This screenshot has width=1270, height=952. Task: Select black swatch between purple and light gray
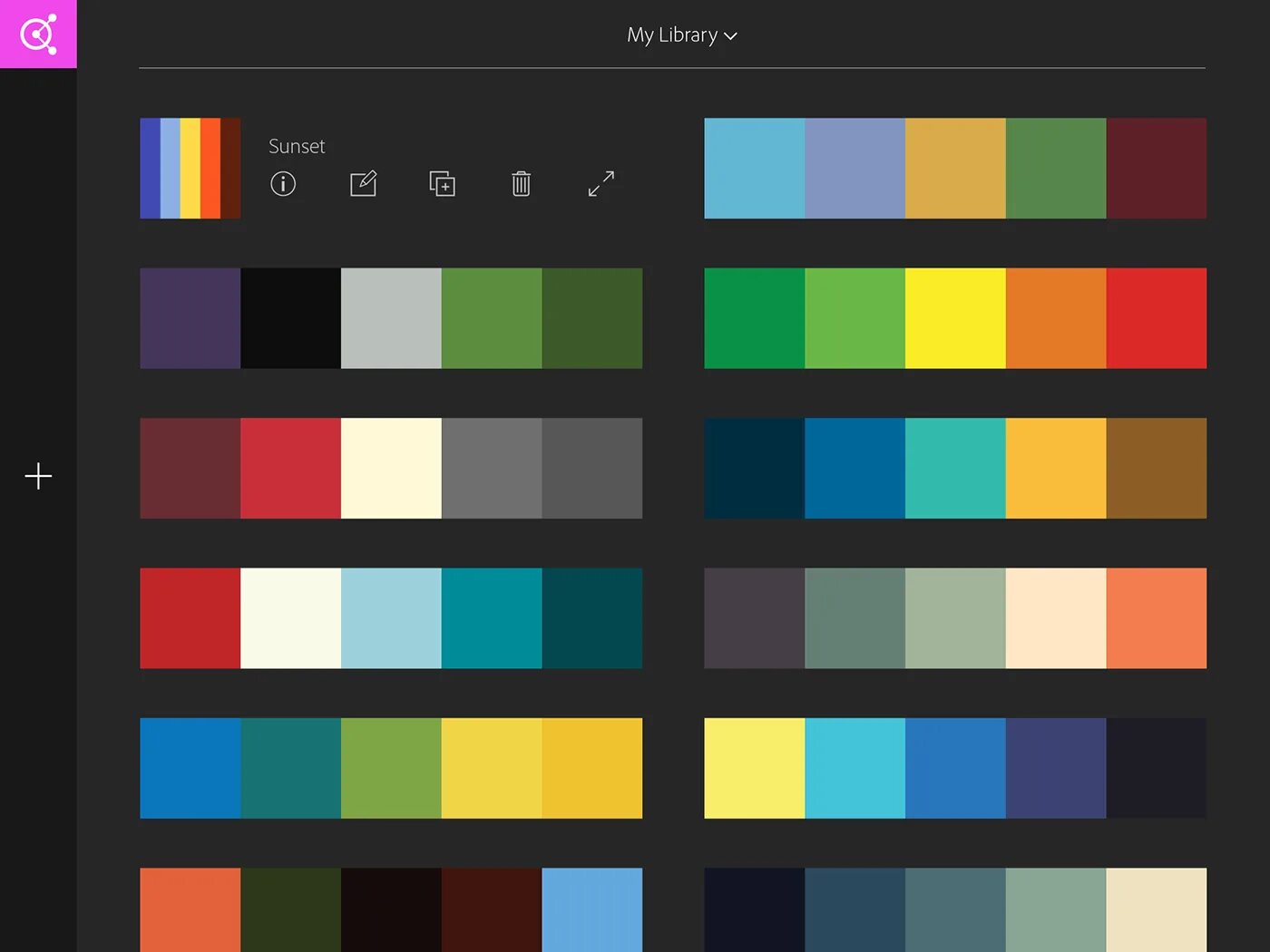290,318
